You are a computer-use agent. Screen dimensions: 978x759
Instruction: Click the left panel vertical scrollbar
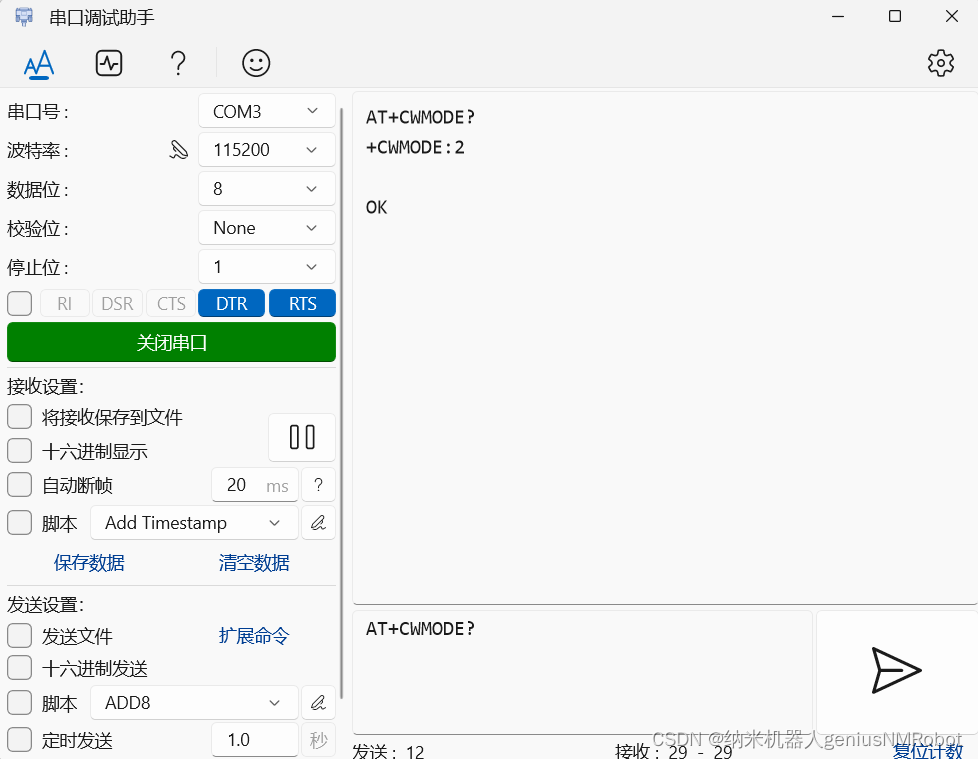[342, 404]
